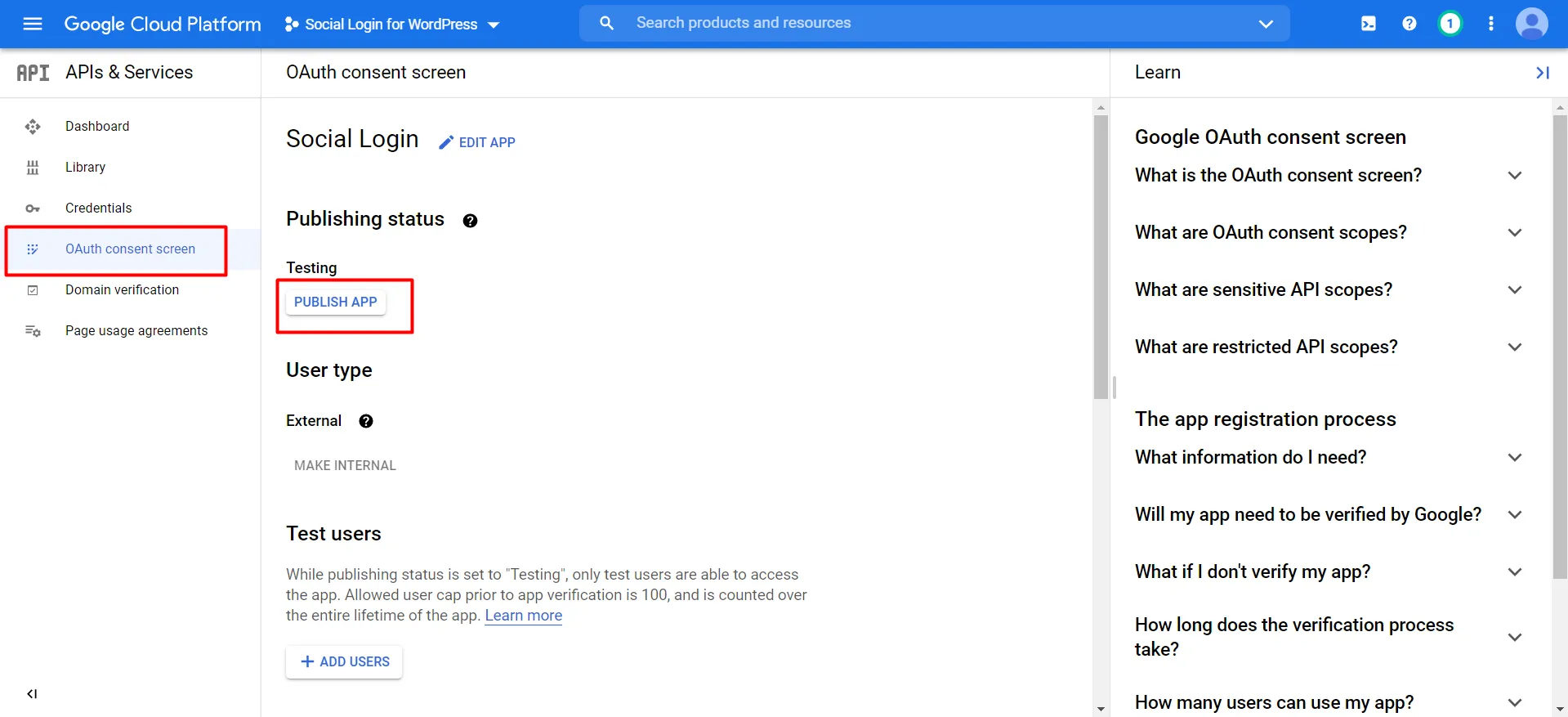
Task: Click the 'Testing' status text
Action: click(x=311, y=268)
